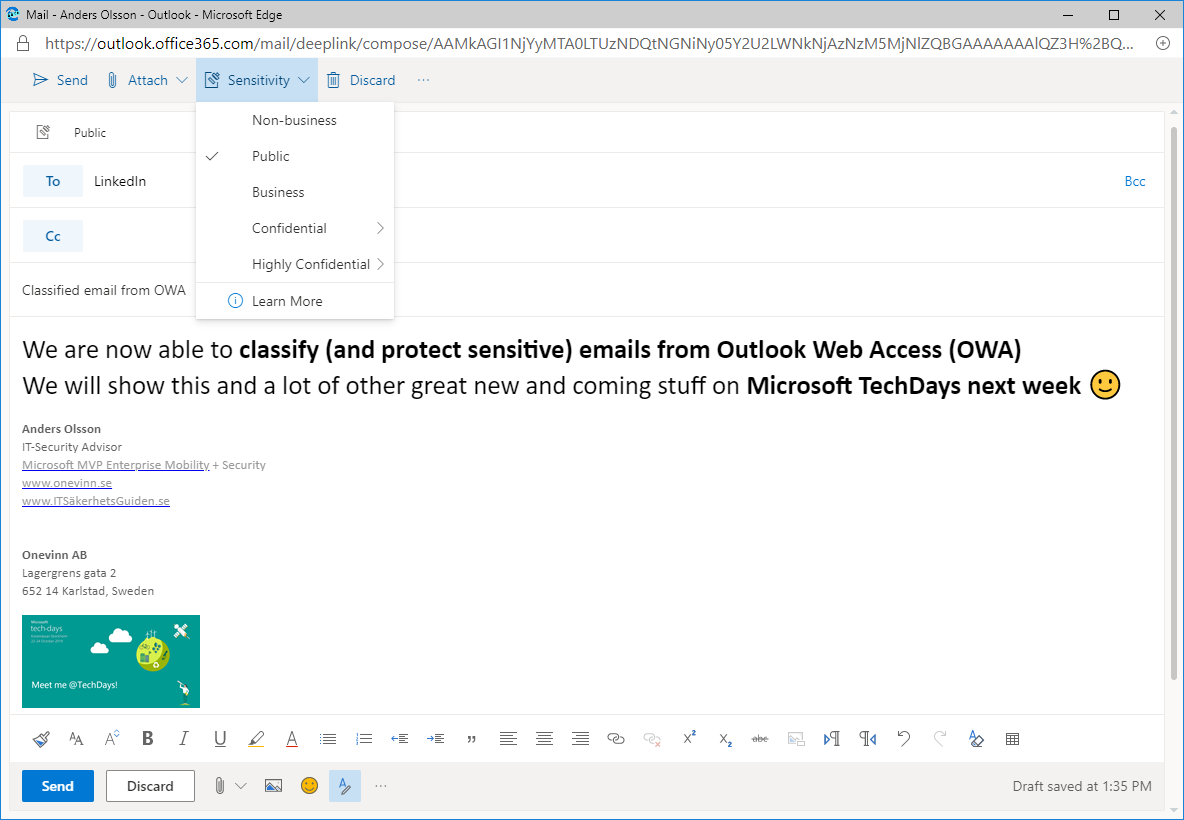The image size is (1184, 820).
Task: Open more options in bottom bar
Action: click(x=381, y=786)
